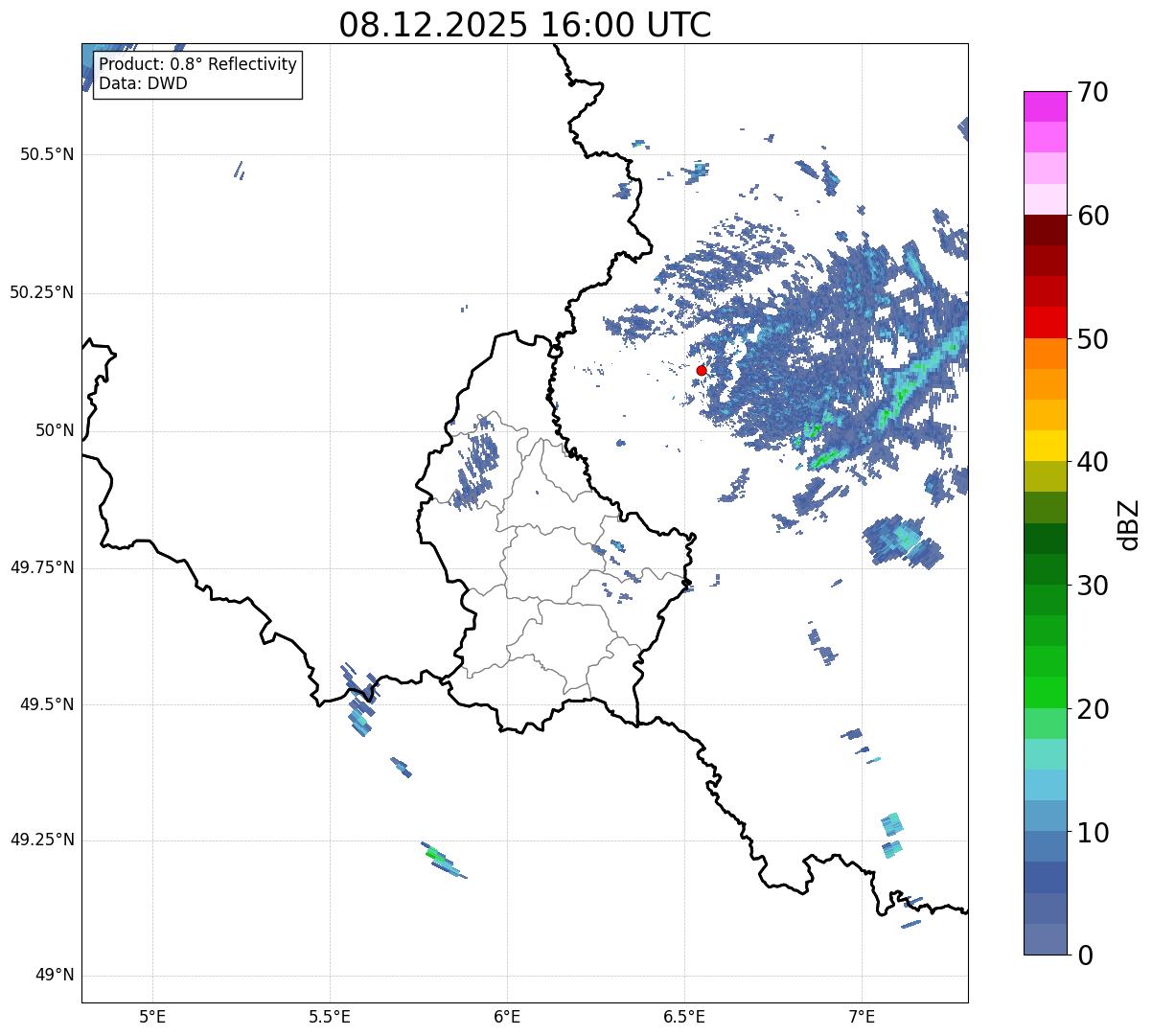Select the Product: 0.8° Reflectivity text

click(198, 65)
